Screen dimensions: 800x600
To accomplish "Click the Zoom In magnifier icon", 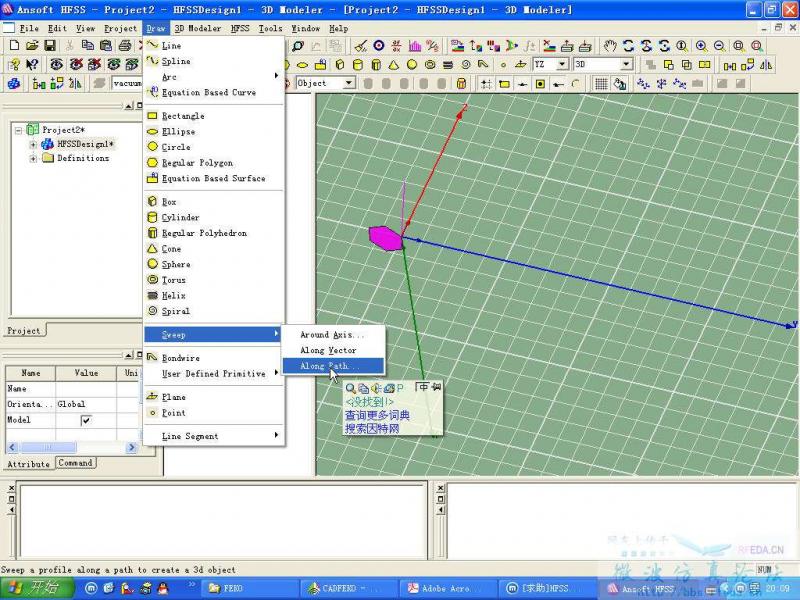I will [x=702, y=46].
